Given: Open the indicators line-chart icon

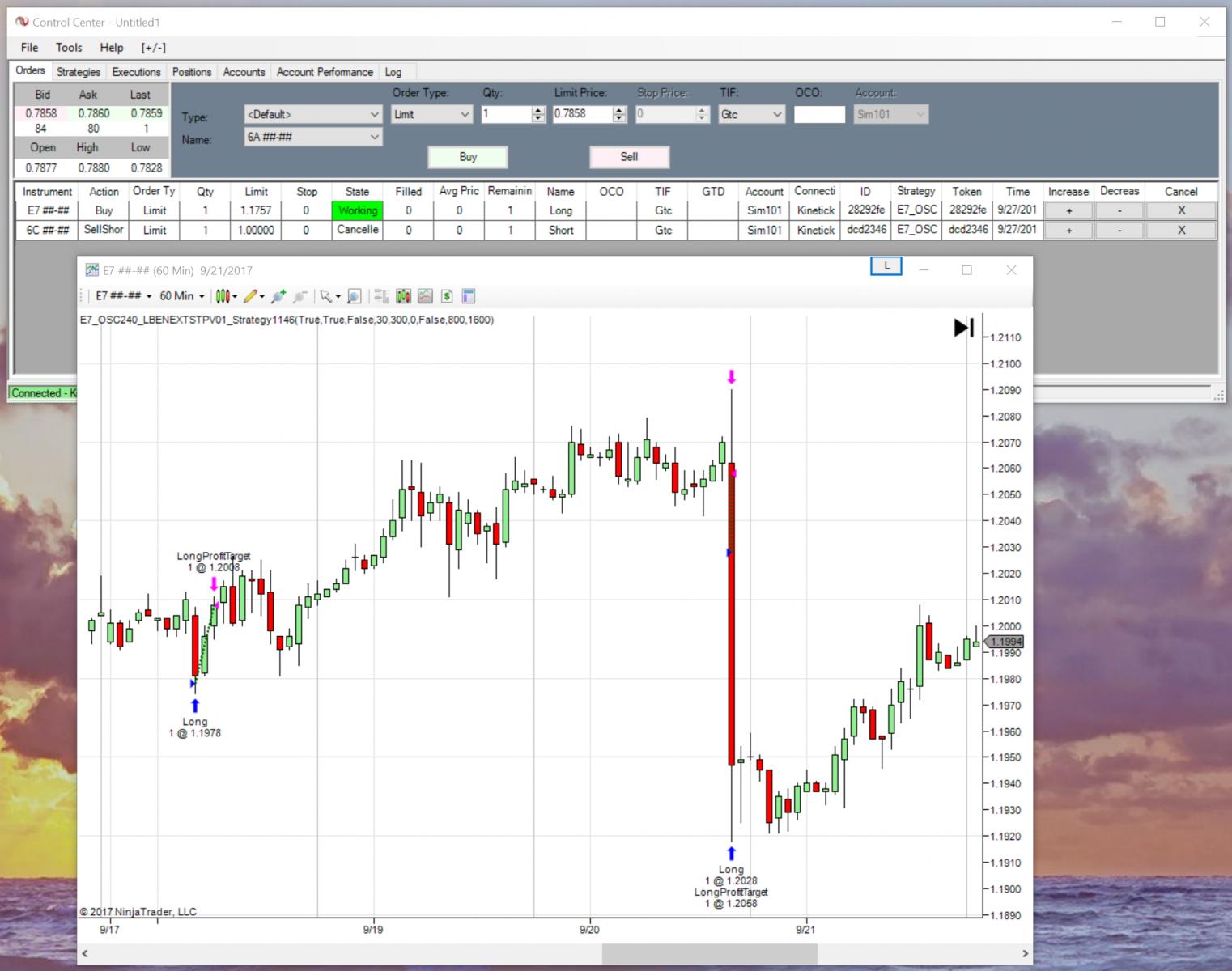Looking at the screenshot, I should click(425, 296).
